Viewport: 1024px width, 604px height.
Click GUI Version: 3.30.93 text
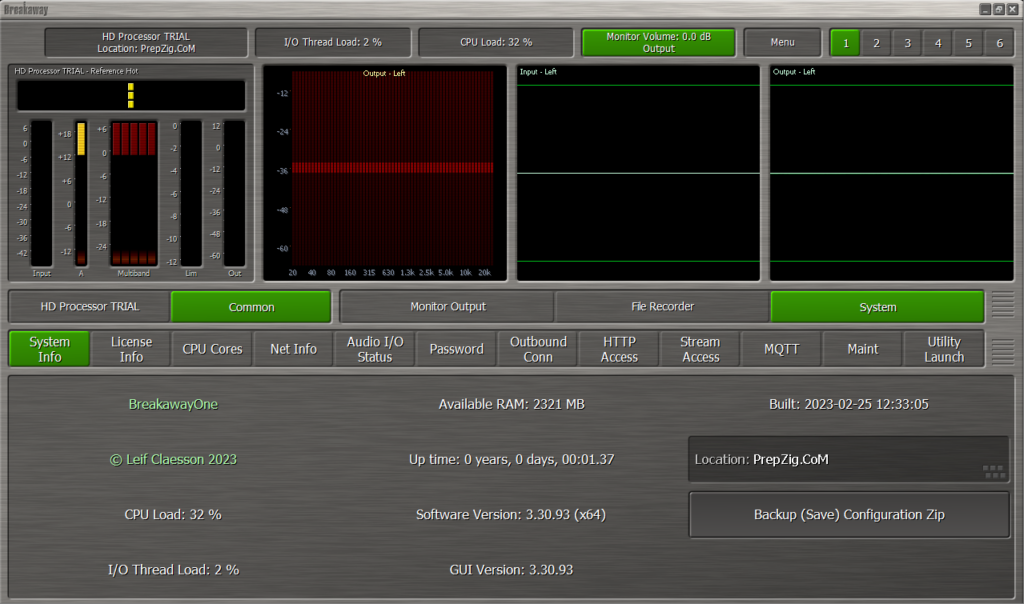(511, 569)
